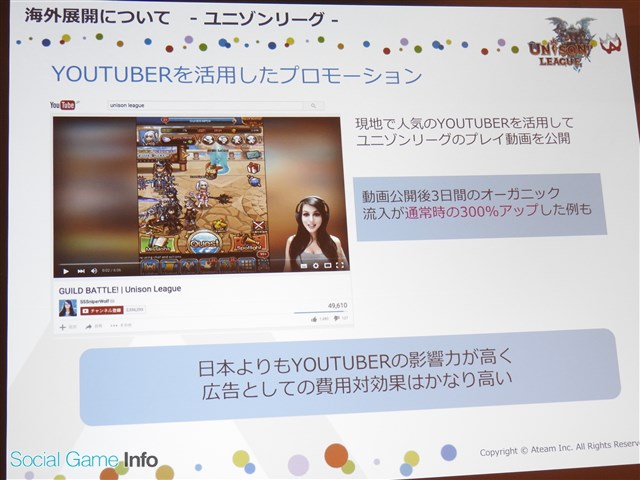Click the line '現地で人気のYOUTUBERを活用して'
The height and width of the screenshot is (480, 640).
[x=464, y=122]
